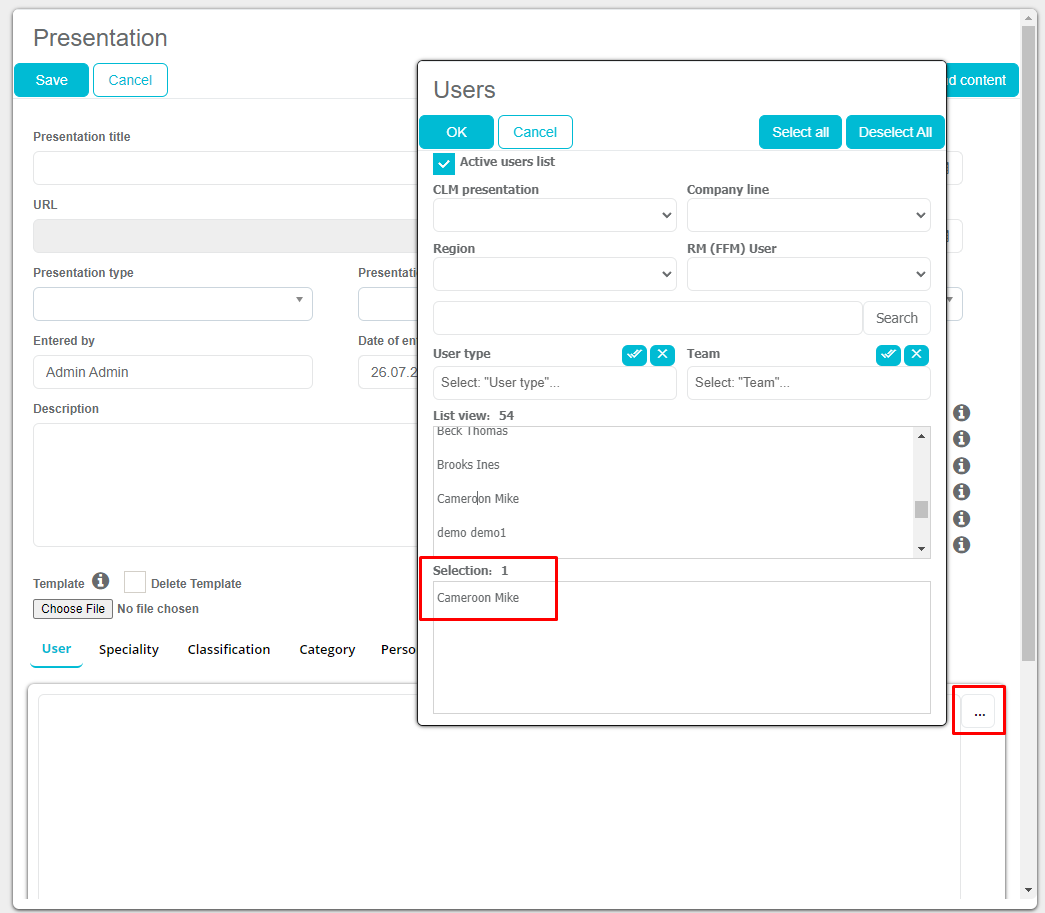Viewport: 1045px width, 913px height.
Task: Clear Team selection X icon
Action: pyautogui.click(x=916, y=354)
